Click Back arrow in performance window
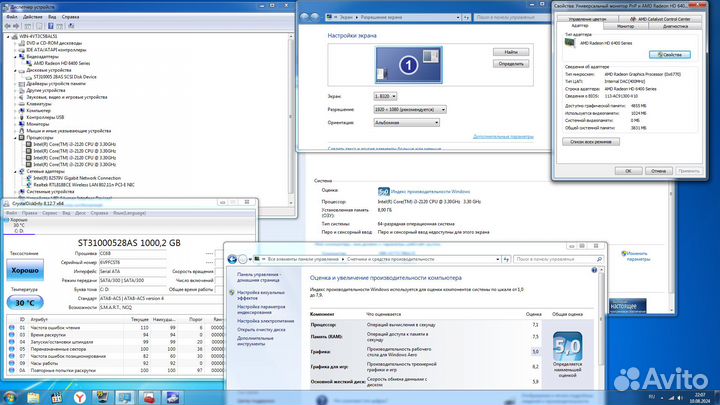Viewport: 720px width, 405px height. pos(232,259)
